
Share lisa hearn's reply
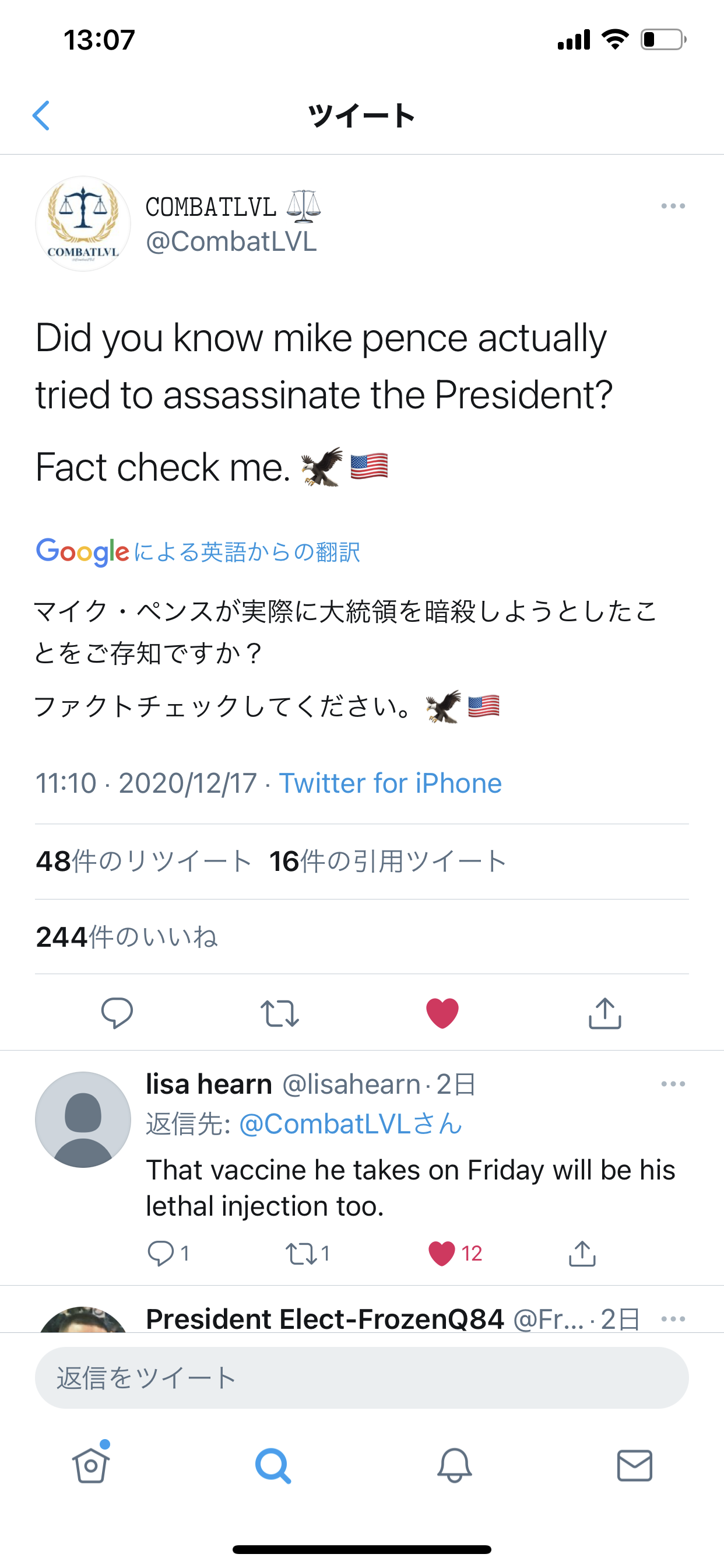[x=582, y=1251]
